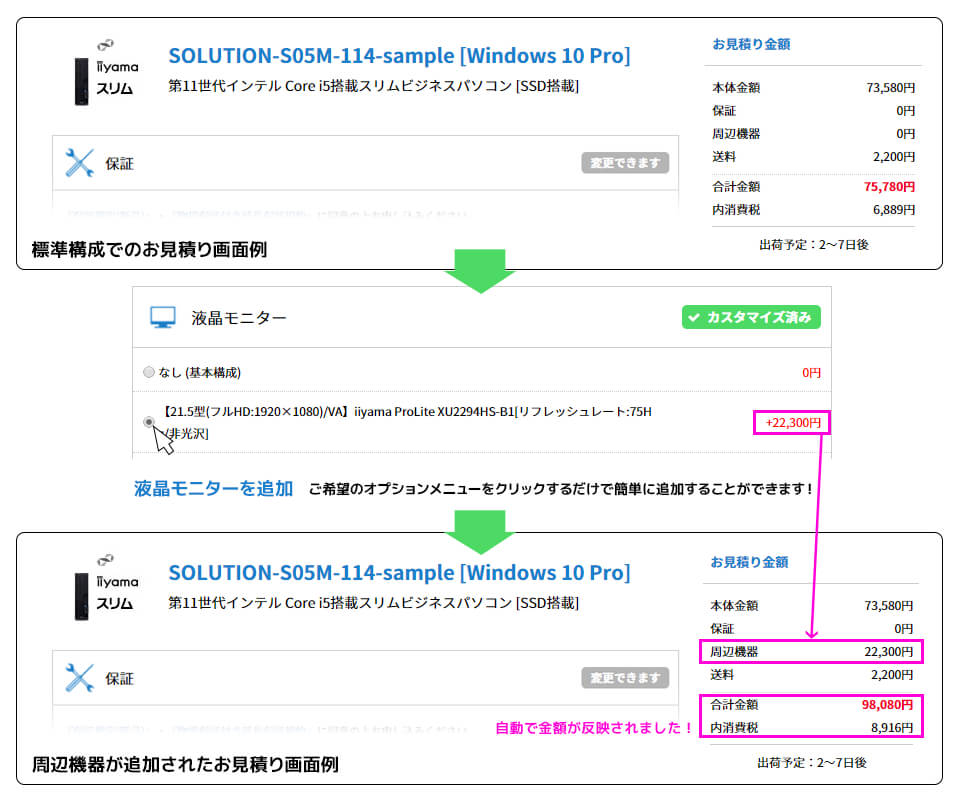
Task: Click the wrench icon in the top estimate's 保証 section
Action: (x=80, y=163)
